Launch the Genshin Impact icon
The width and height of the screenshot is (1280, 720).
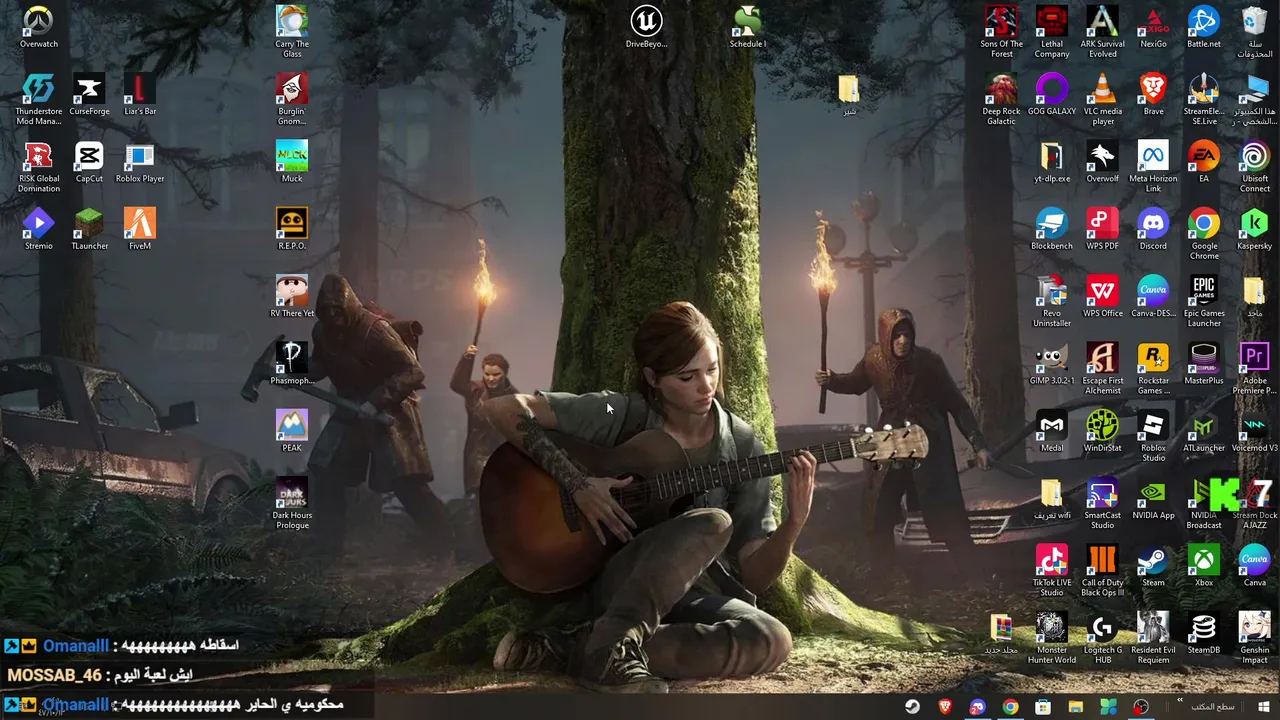click(x=1254, y=638)
